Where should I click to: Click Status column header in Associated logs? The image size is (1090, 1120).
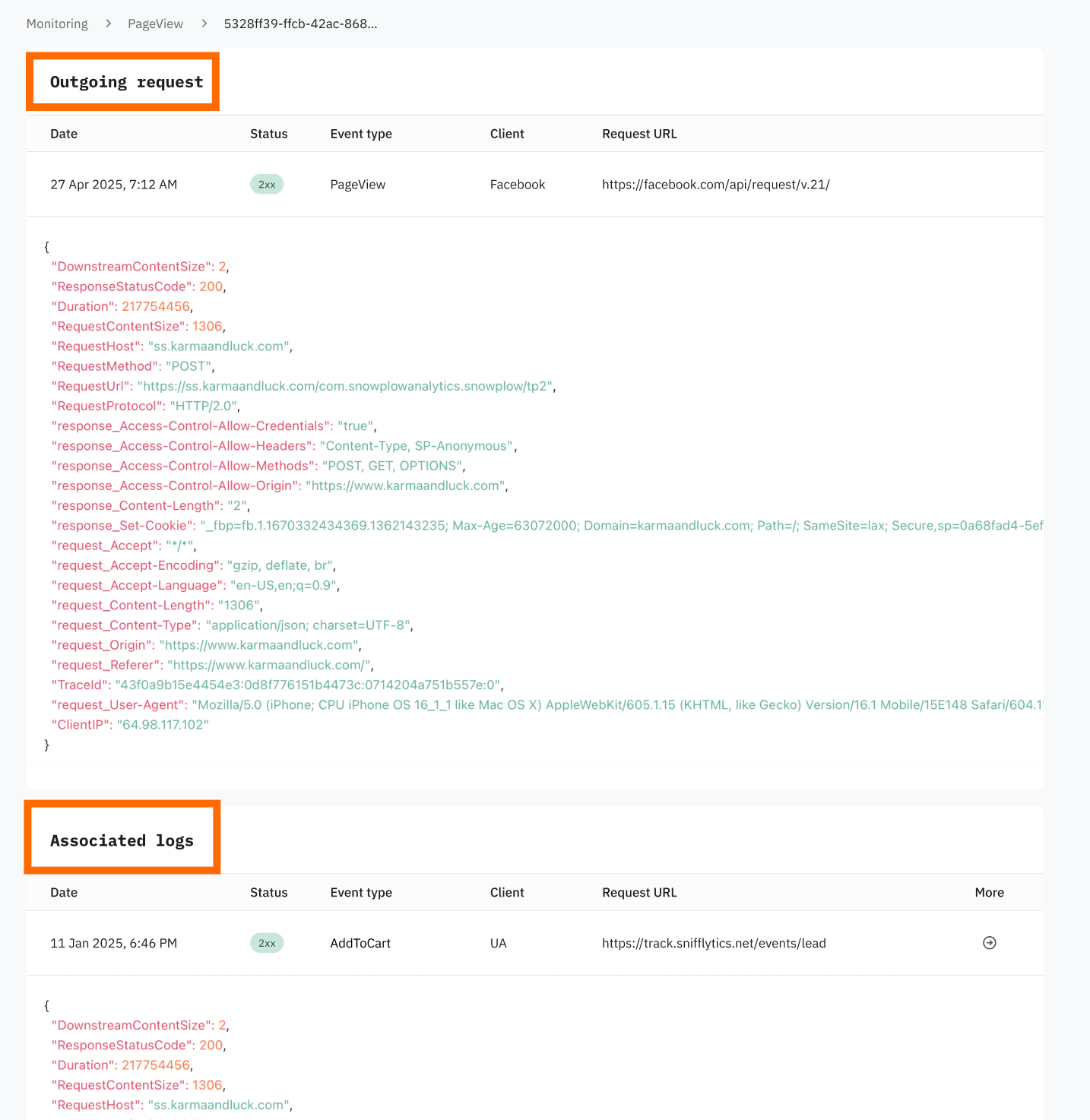pos(268,892)
